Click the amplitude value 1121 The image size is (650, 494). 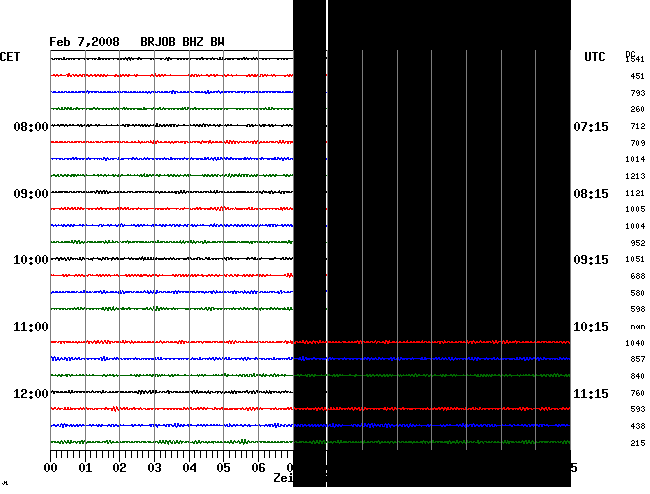tap(635, 193)
